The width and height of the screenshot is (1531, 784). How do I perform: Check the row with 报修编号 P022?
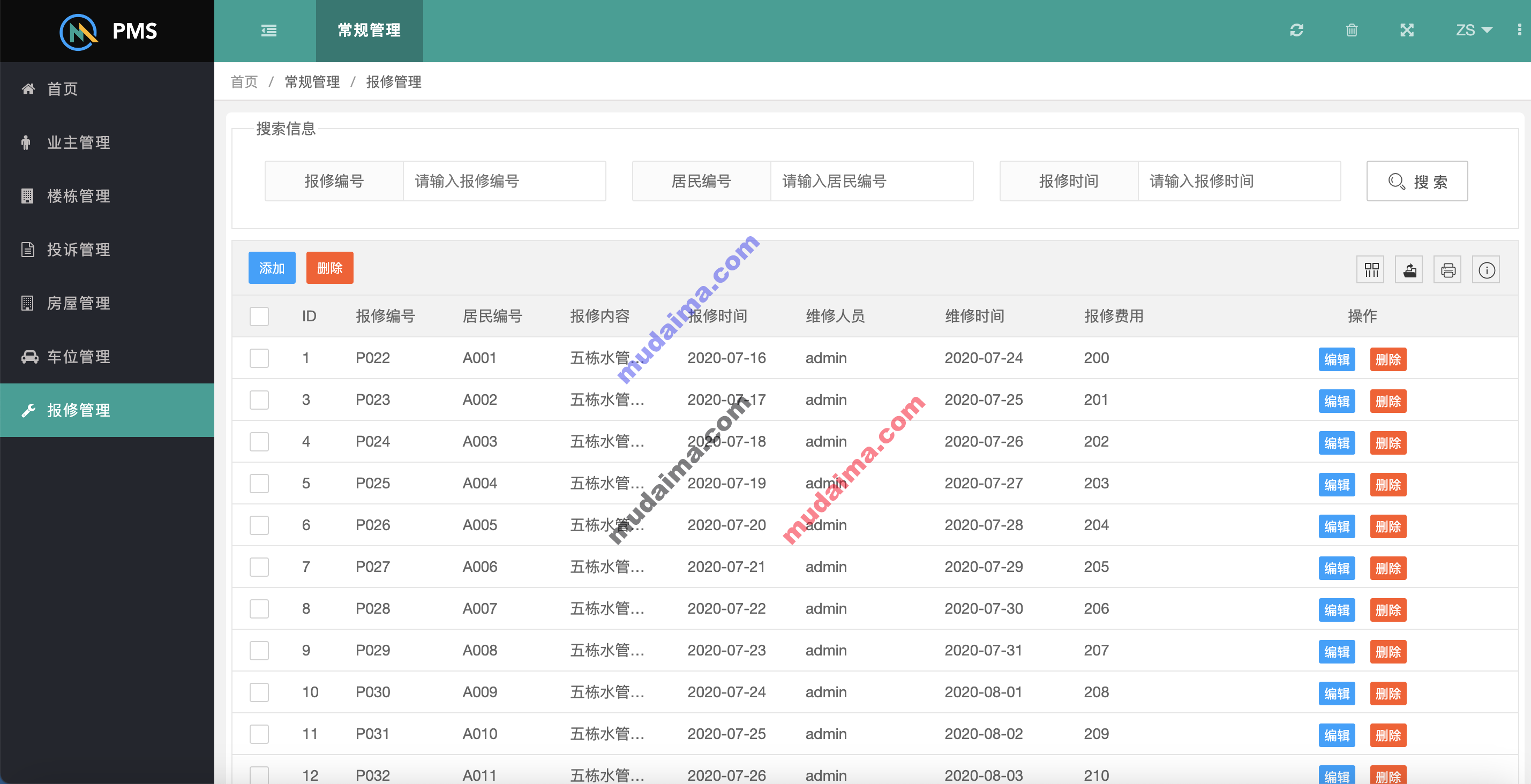259,358
